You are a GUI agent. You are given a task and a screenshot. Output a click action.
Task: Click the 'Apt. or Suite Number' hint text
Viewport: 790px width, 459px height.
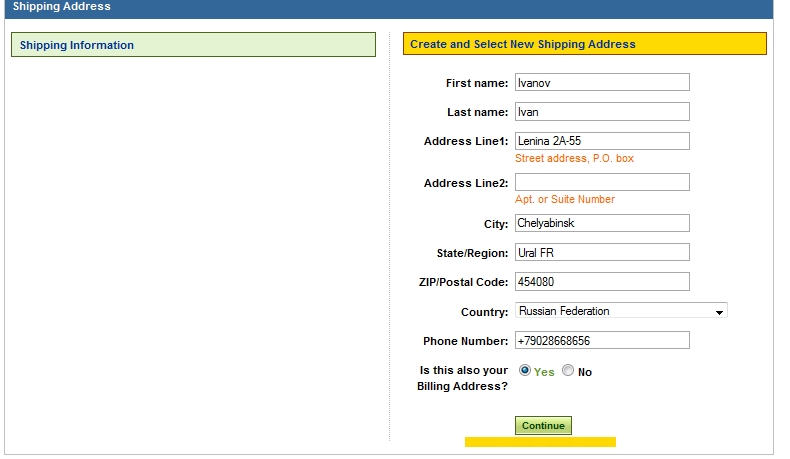point(565,200)
